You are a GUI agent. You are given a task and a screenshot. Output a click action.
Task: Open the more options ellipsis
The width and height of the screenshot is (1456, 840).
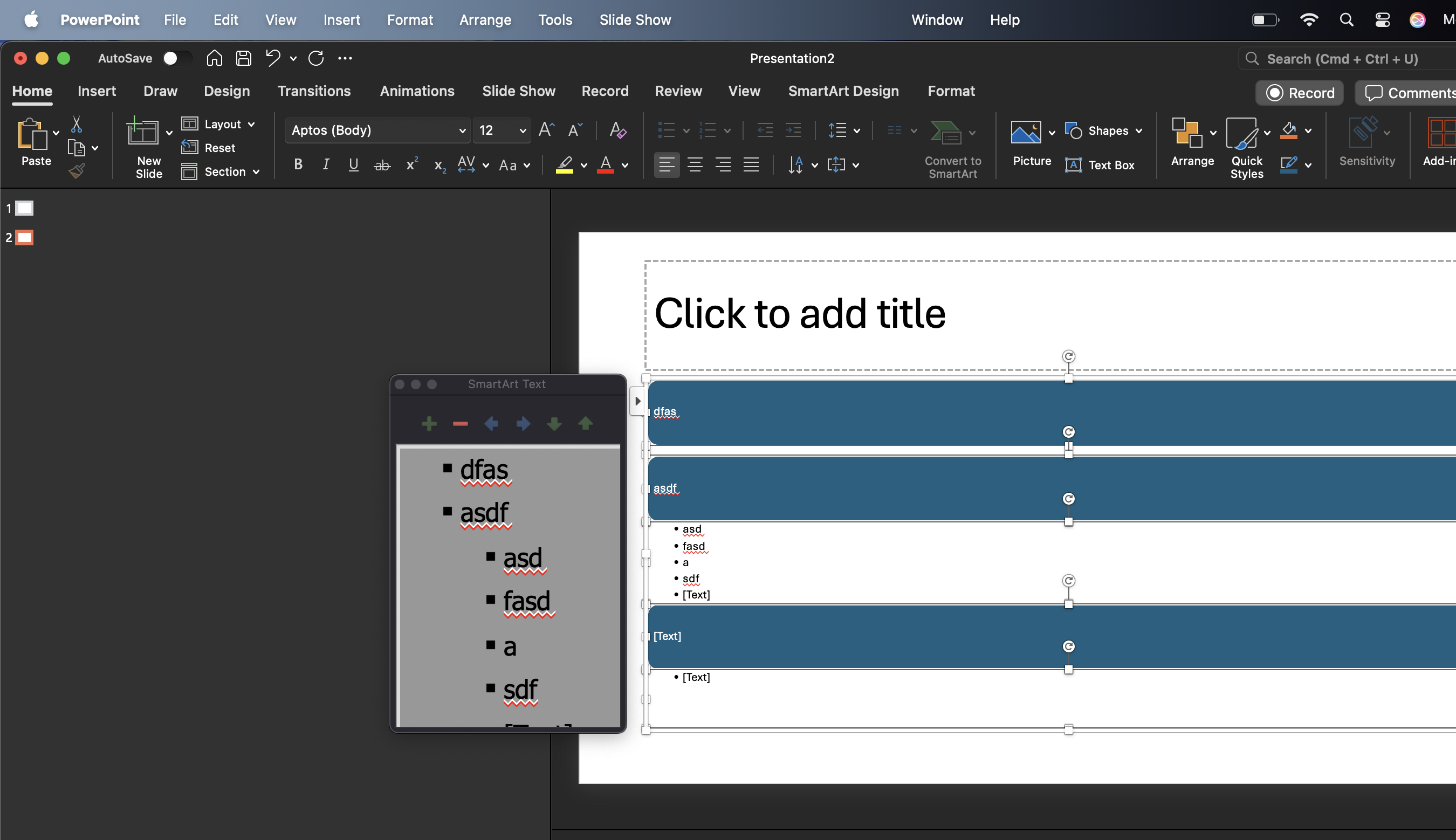[x=345, y=58]
